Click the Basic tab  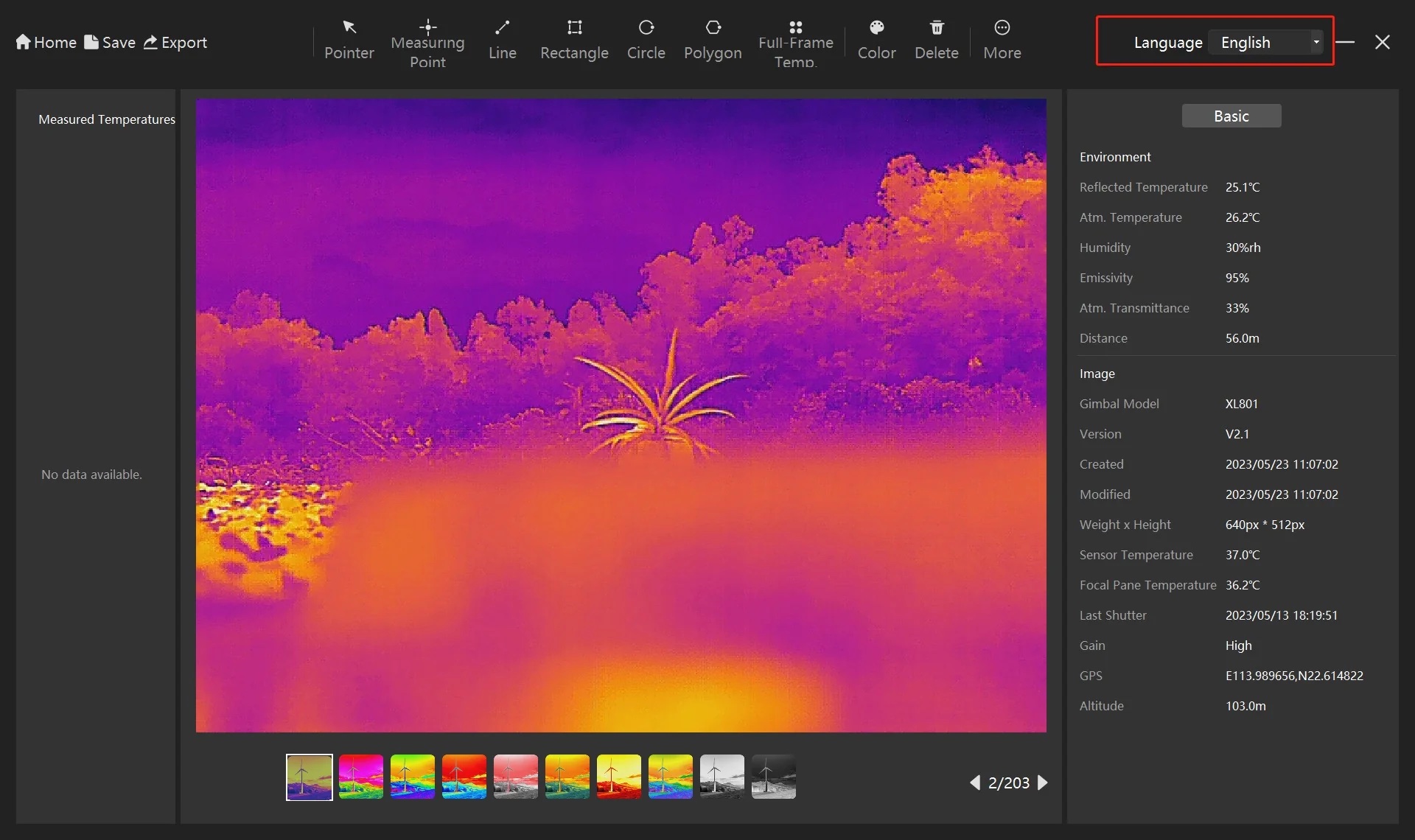coord(1231,115)
